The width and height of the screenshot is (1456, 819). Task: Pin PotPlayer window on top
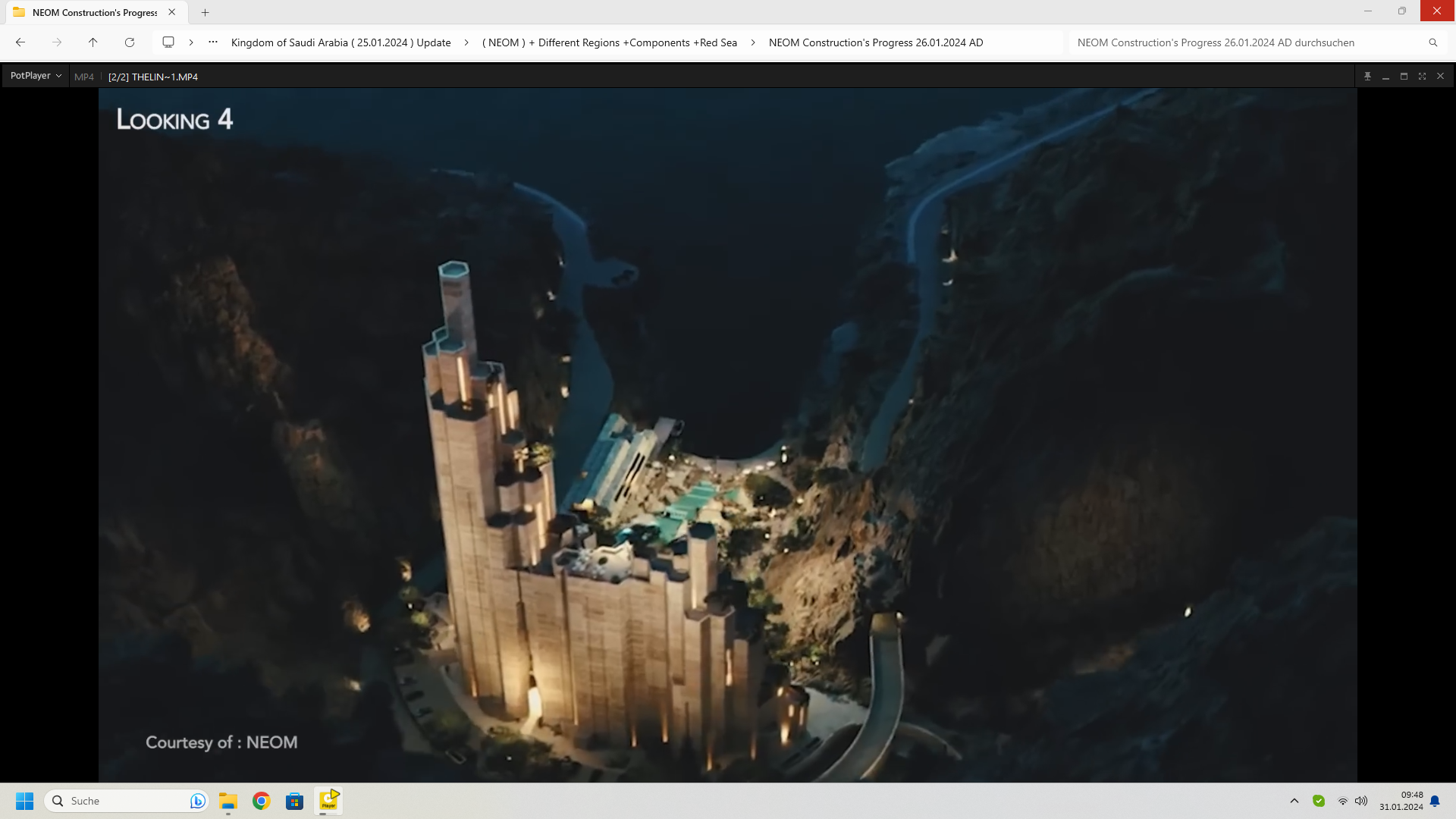[x=1367, y=77]
